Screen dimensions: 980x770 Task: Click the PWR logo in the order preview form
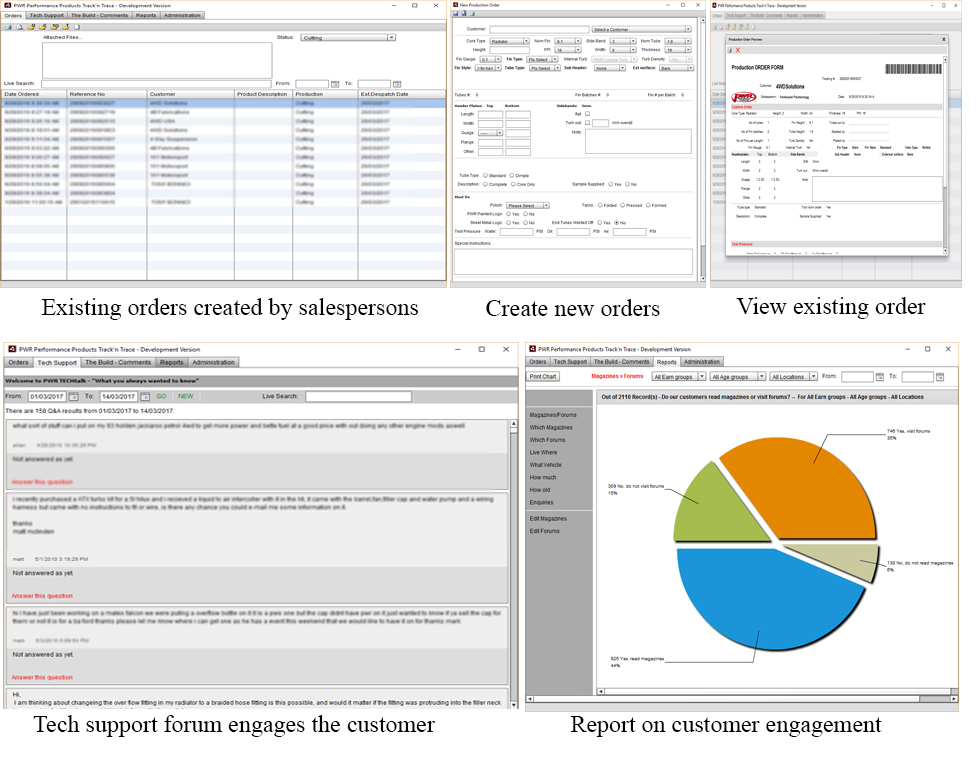[744, 97]
